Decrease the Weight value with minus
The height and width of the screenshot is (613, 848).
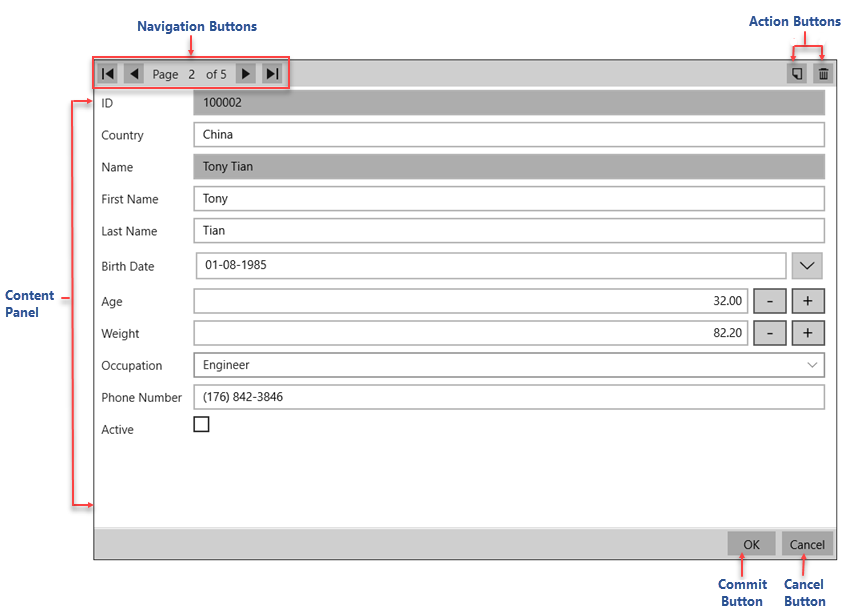coord(769,333)
